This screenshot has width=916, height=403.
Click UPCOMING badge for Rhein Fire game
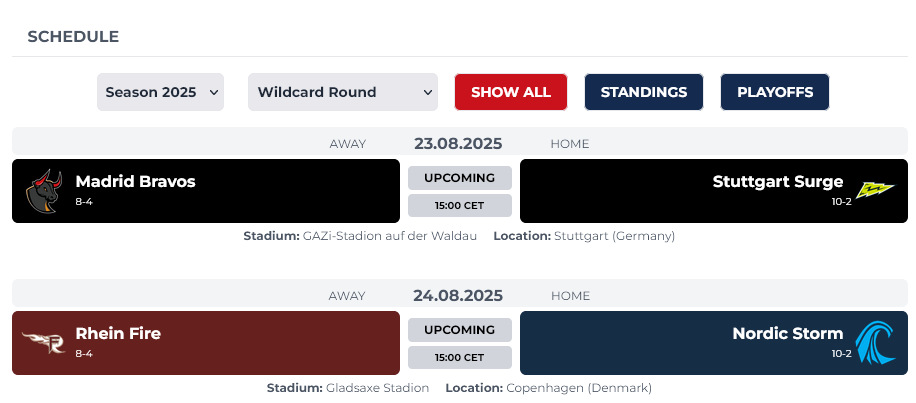tap(459, 330)
